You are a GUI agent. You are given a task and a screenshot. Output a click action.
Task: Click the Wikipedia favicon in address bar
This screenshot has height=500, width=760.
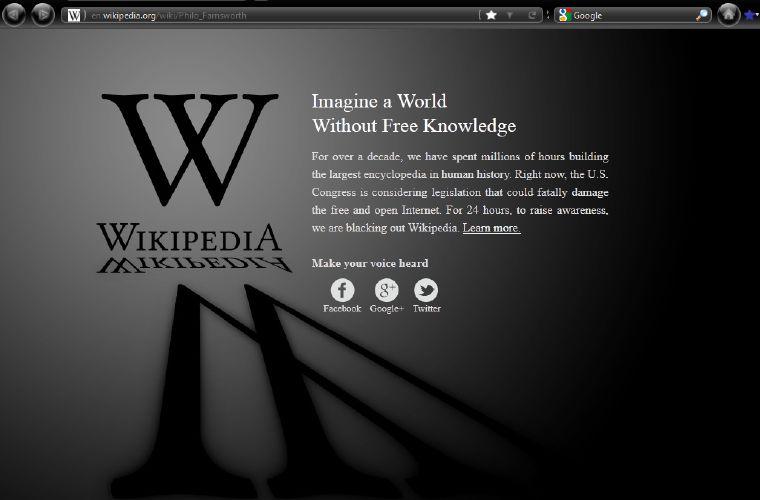(x=75, y=15)
